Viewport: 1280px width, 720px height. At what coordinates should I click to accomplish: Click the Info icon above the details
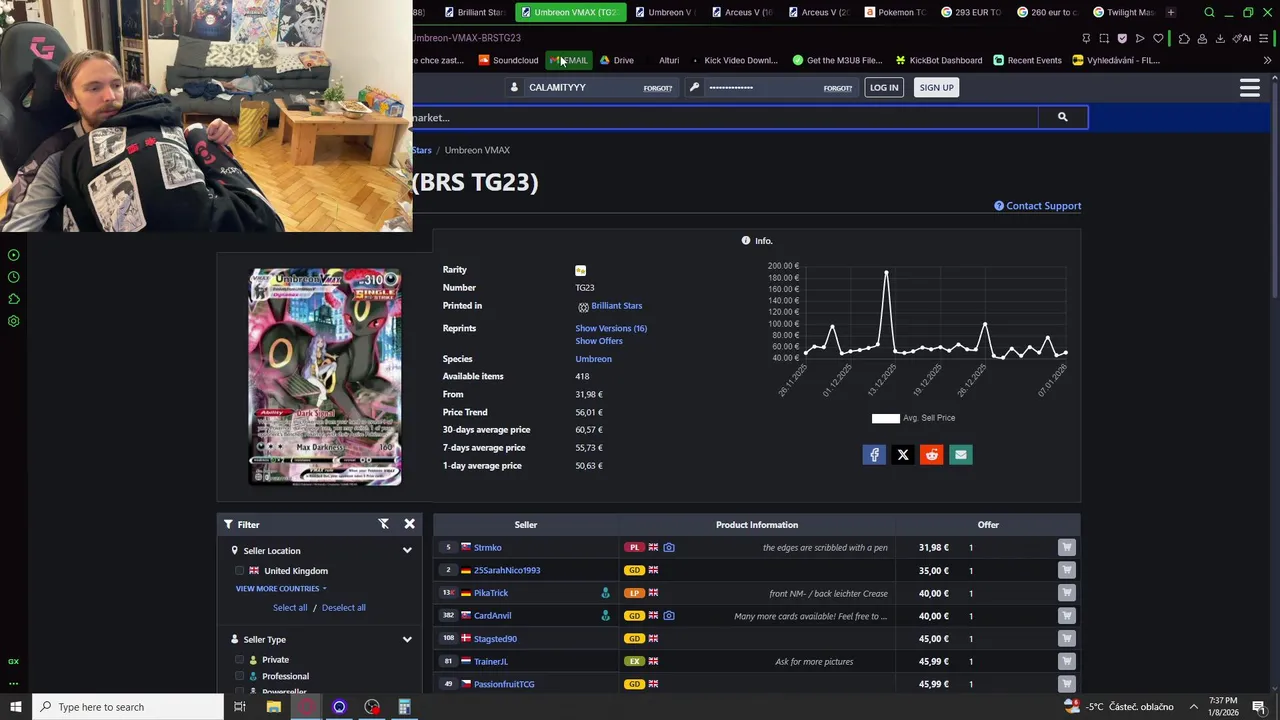coord(746,241)
